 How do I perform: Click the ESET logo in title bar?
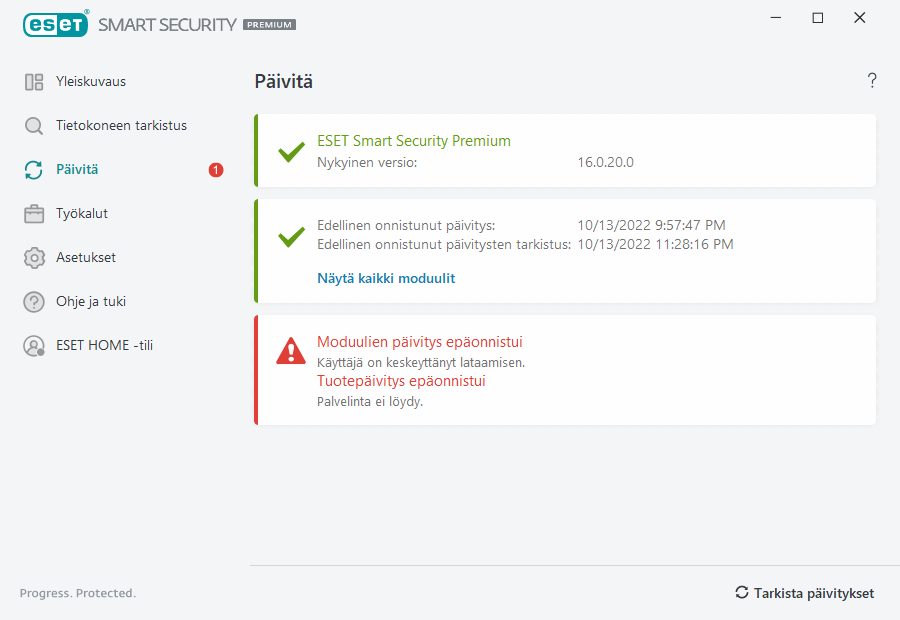tap(56, 23)
